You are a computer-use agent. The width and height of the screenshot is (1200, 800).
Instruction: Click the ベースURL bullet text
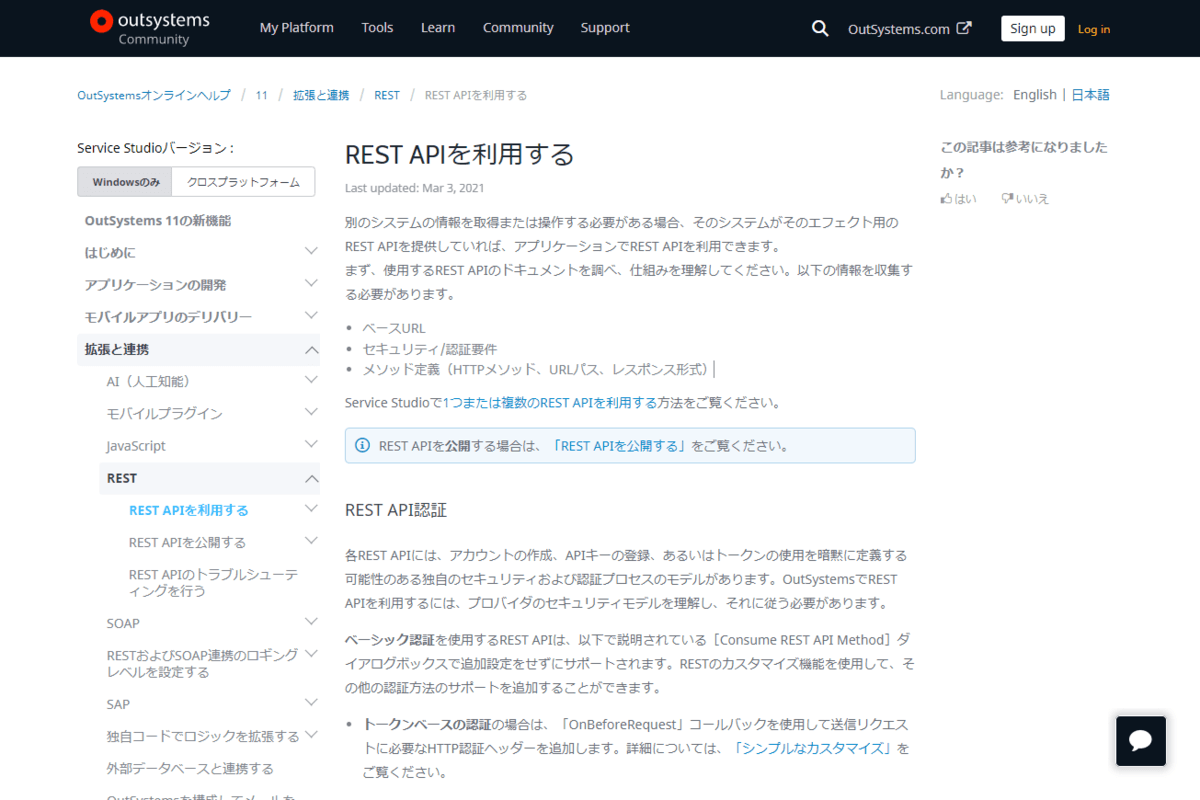(x=394, y=328)
